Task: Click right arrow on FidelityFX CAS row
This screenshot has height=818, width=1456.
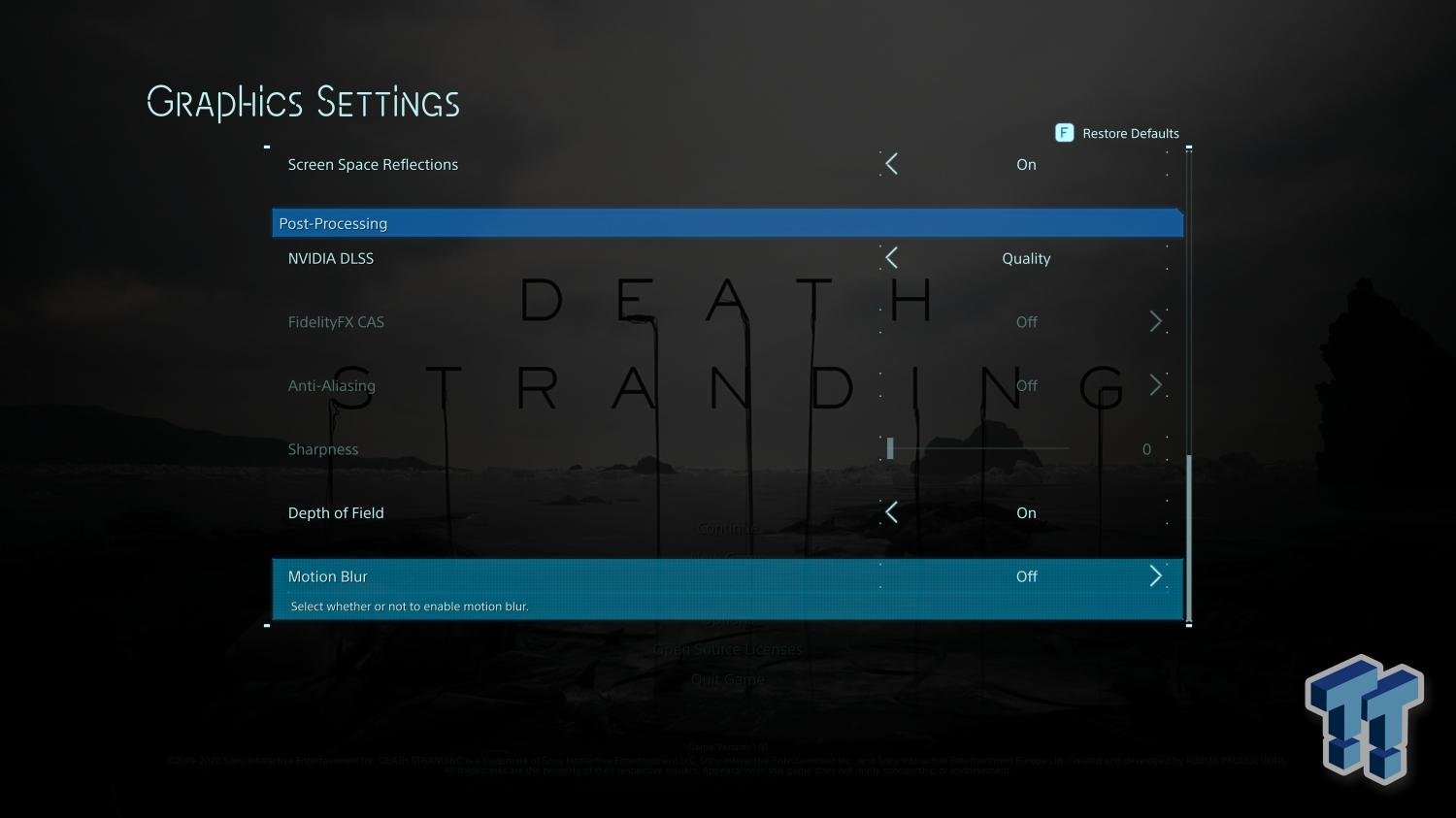Action: pyautogui.click(x=1155, y=322)
